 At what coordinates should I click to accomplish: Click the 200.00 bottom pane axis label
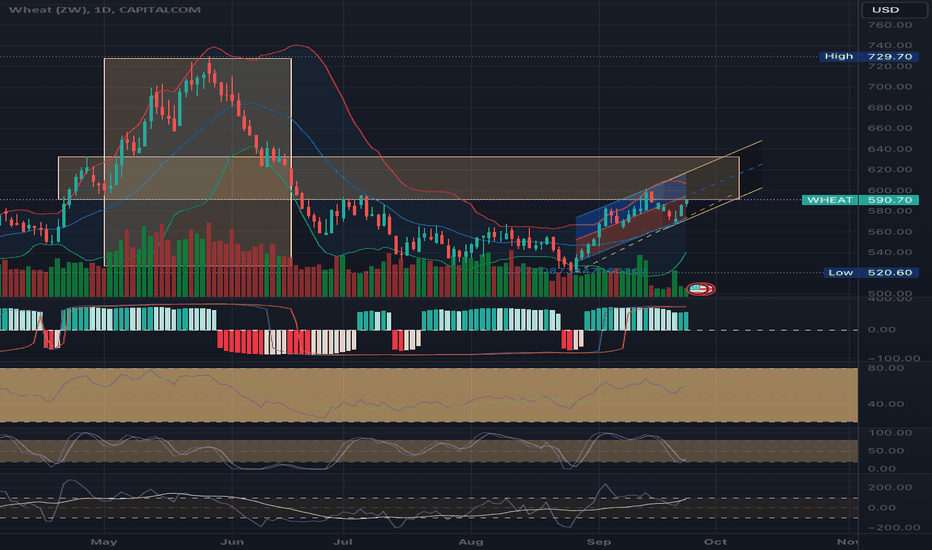(x=890, y=487)
